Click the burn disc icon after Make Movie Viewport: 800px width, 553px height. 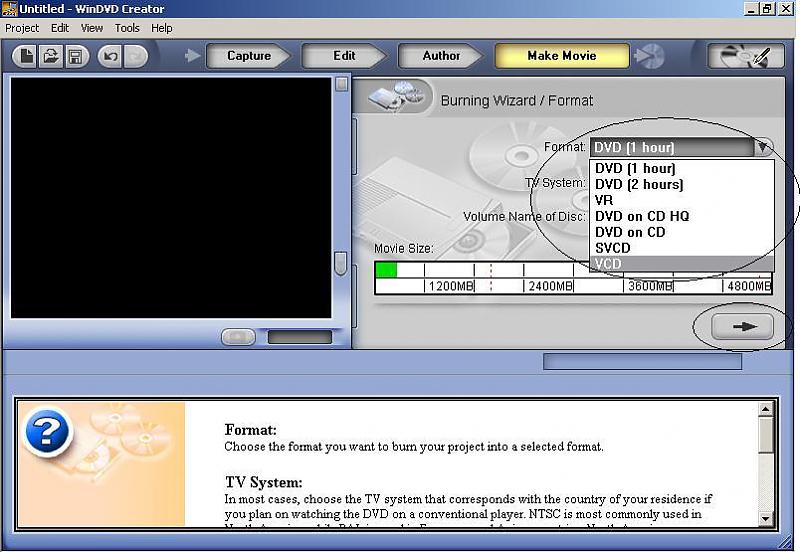(649, 56)
